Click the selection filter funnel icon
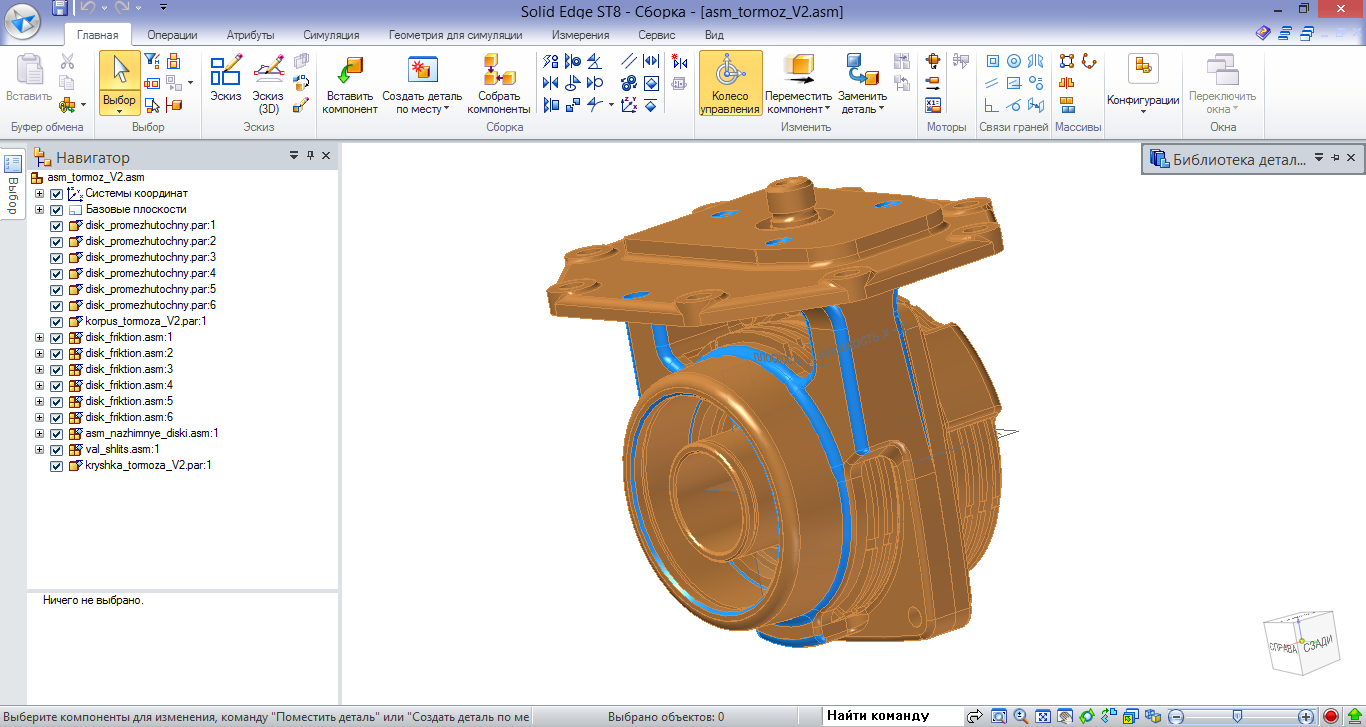Viewport: 1366px width, 727px height. click(152, 61)
